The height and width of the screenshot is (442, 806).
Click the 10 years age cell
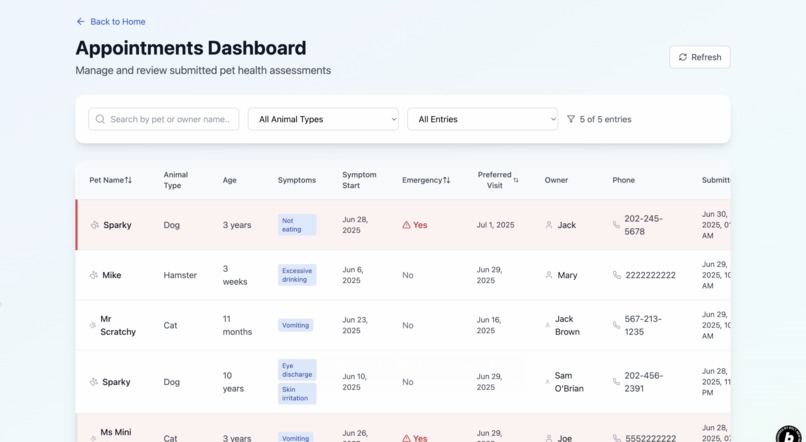tap(233, 382)
